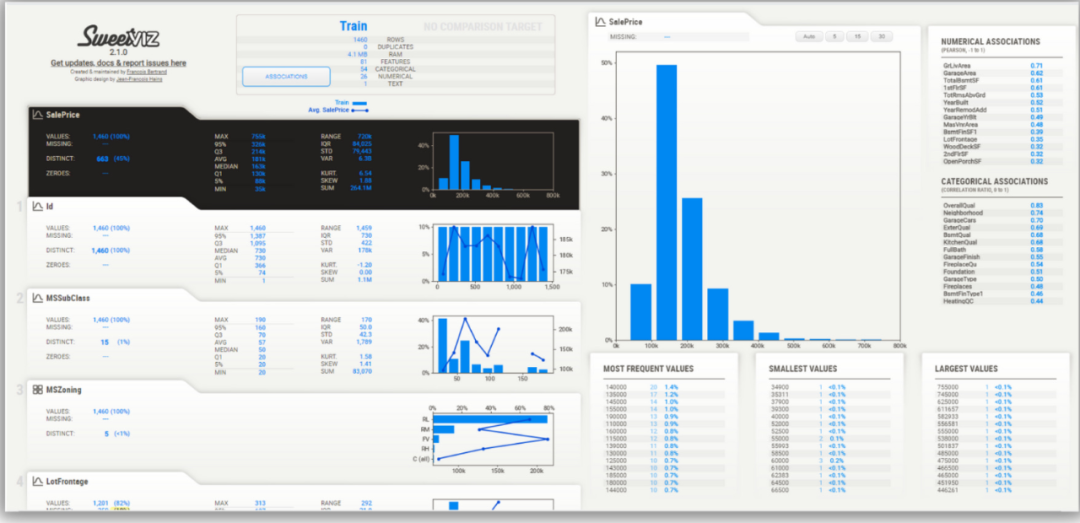
Task: Click 34900 row in Smallest Values
Action: coord(829,387)
